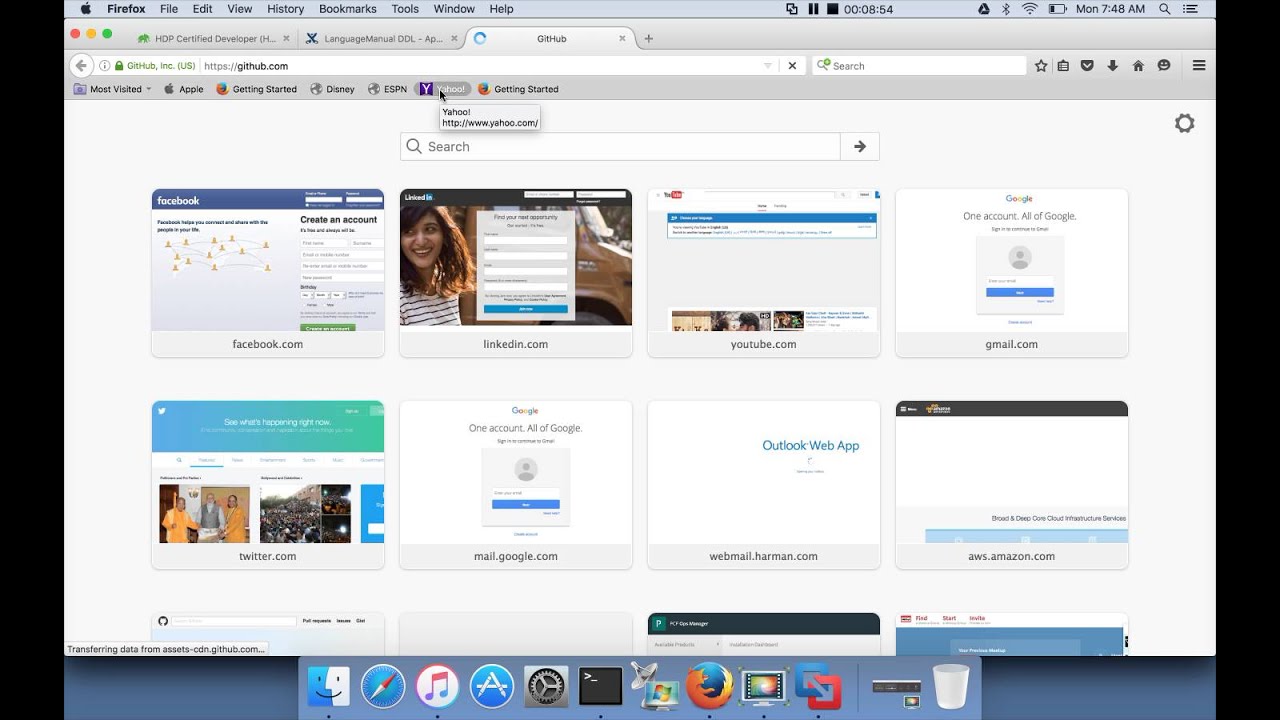The height and width of the screenshot is (720, 1280).
Task: Switch to the HDP Certified Developer tab
Action: click(214, 39)
